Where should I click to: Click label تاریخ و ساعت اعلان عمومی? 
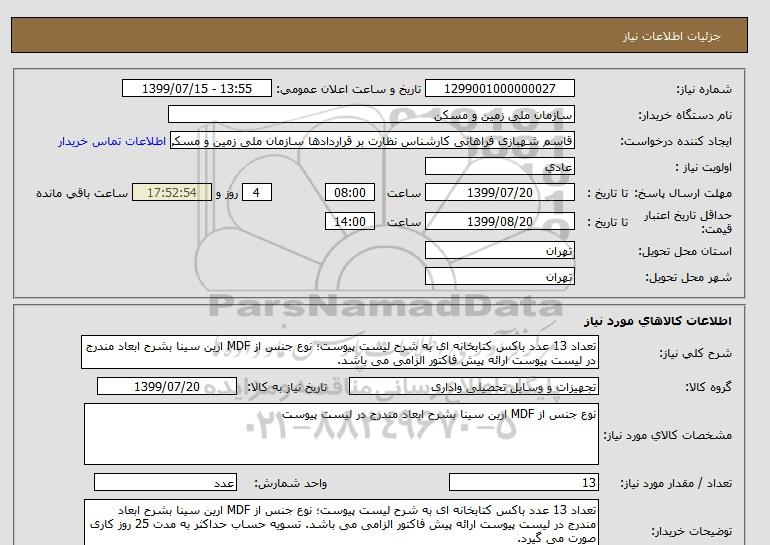pyautogui.click(x=349, y=89)
